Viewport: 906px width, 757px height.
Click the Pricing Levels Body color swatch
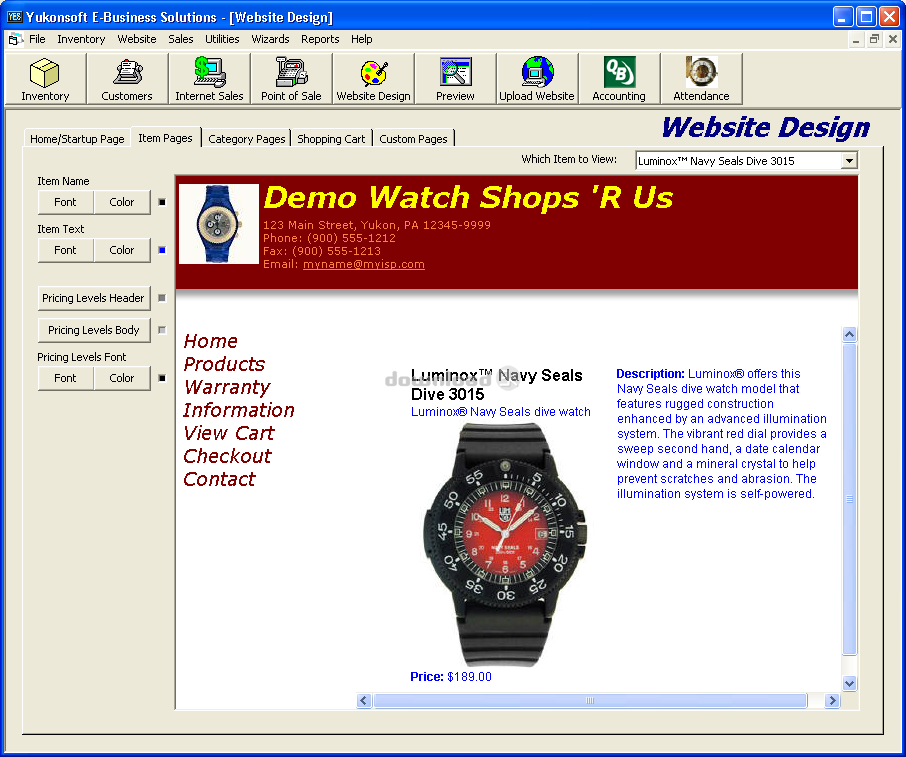tap(162, 330)
